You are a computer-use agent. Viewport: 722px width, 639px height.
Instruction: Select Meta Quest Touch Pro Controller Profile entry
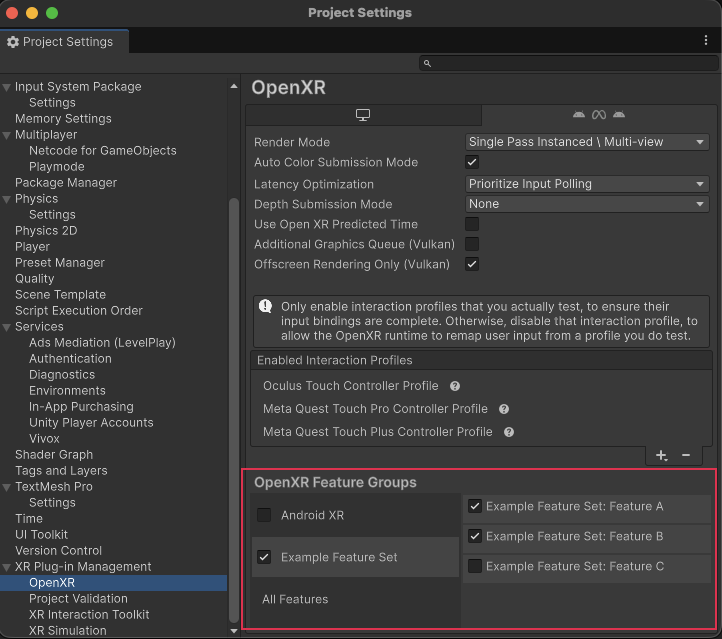375,409
